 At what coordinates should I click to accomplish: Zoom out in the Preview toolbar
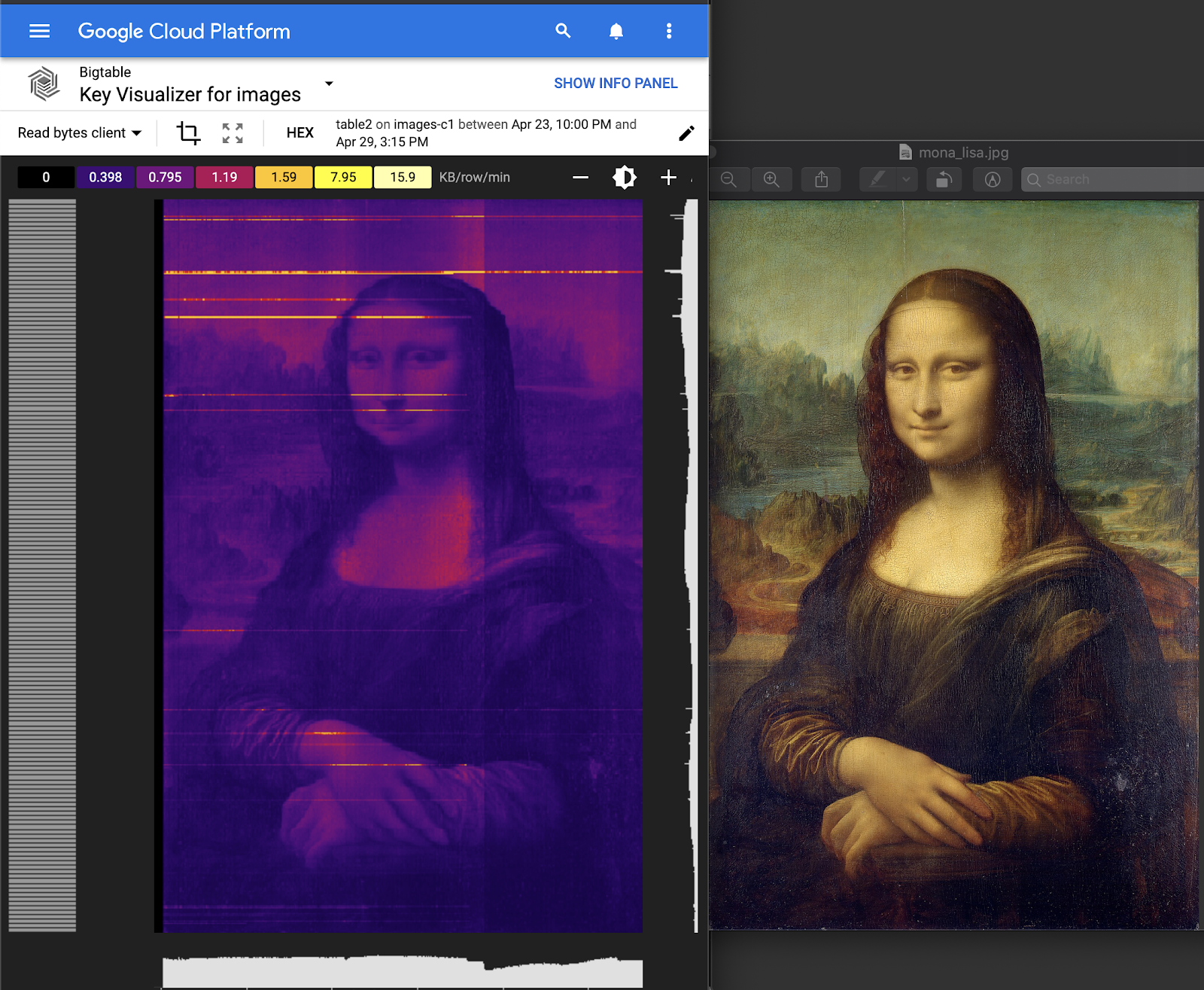pos(728,179)
